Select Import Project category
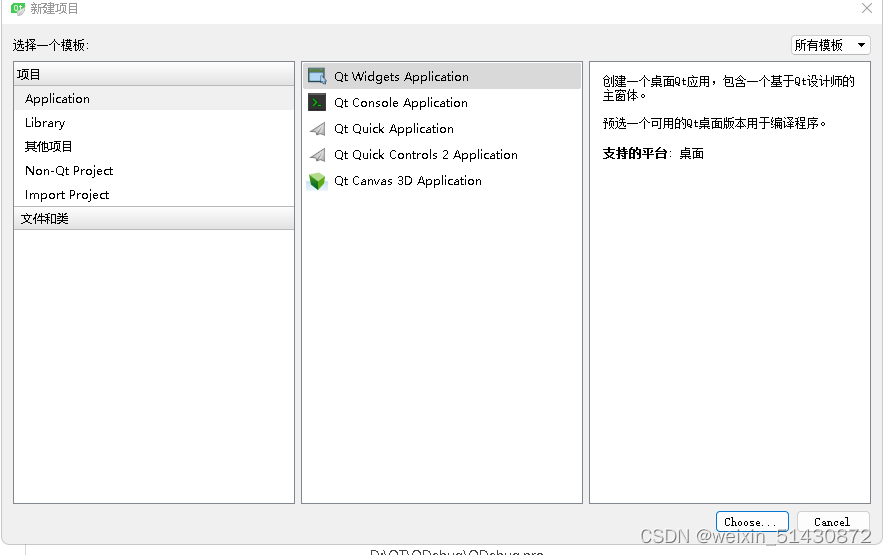 click(x=154, y=194)
